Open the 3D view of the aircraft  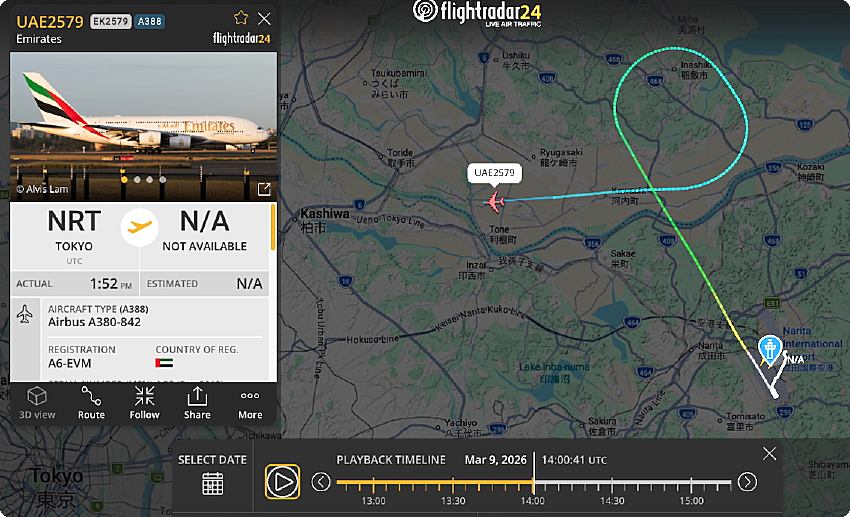[37, 403]
